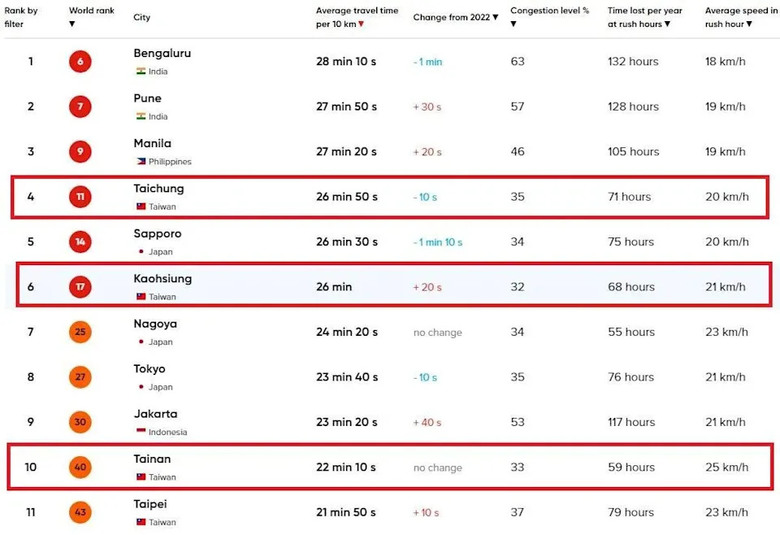780x535 pixels.
Task: Click Bengaluru's red world rank 6 badge
Action: (x=80, y=62)
